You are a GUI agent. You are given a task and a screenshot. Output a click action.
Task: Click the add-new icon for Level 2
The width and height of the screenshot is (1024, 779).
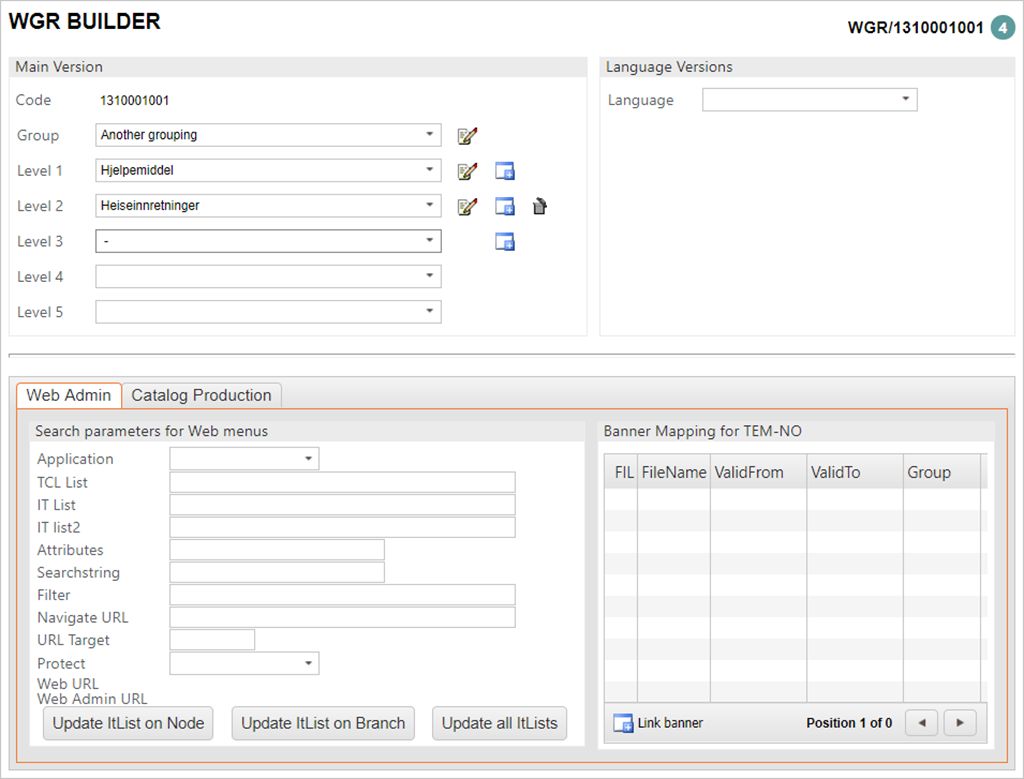tap(505, 207)
